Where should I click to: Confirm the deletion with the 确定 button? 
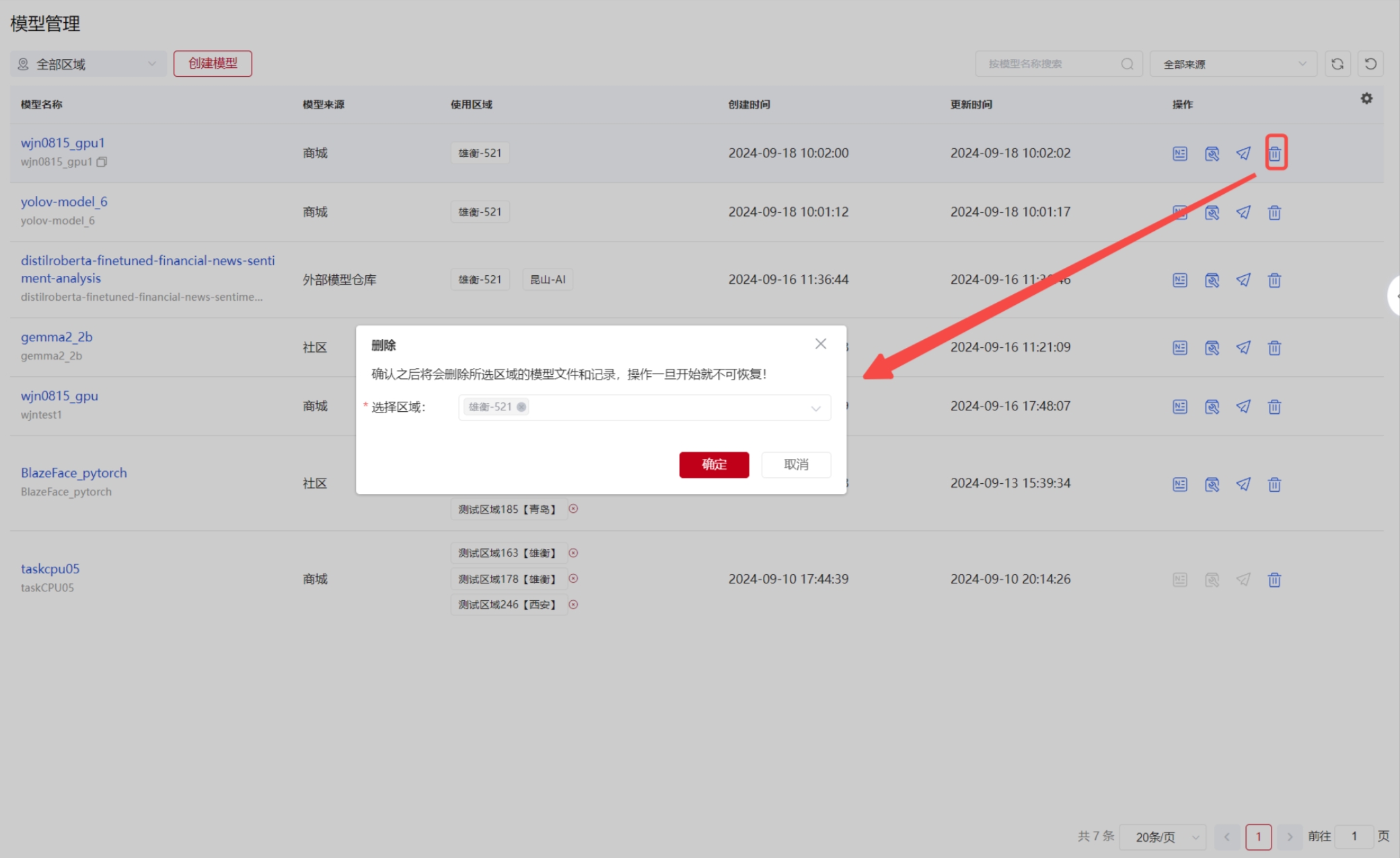(x=714, y=464)
